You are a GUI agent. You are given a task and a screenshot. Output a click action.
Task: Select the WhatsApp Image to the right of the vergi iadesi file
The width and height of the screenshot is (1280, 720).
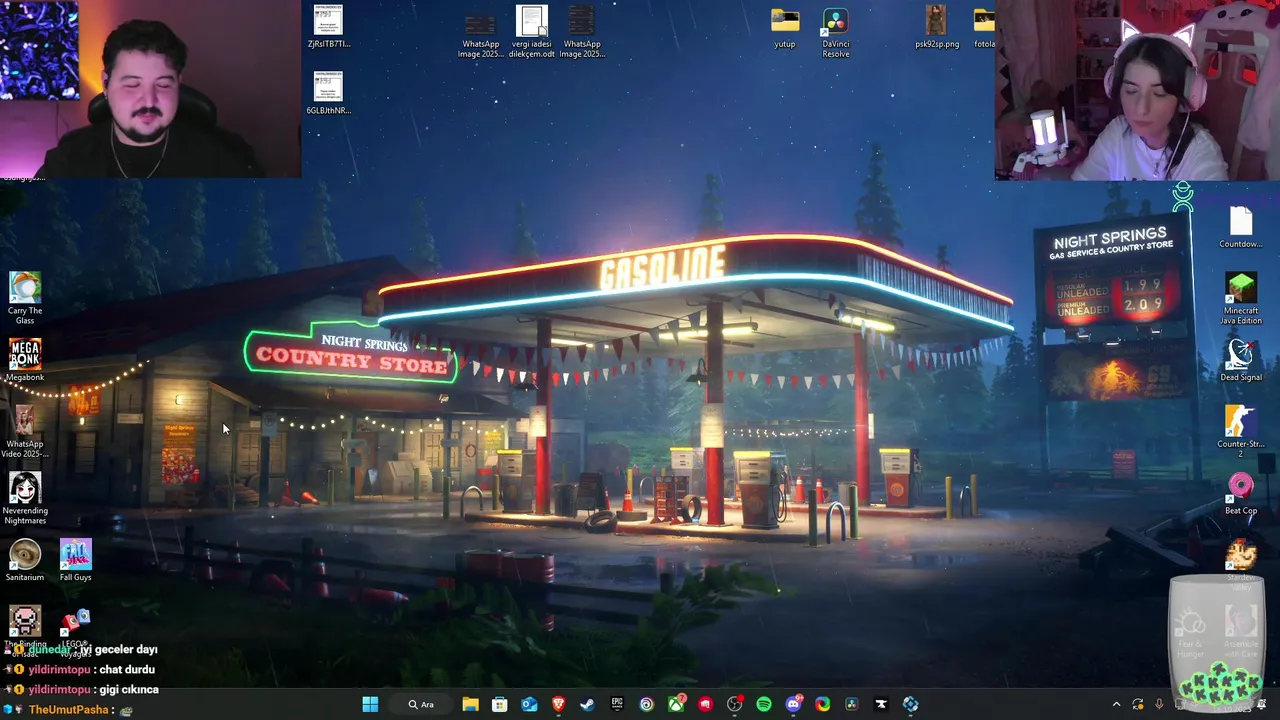(x=581, y=31)
